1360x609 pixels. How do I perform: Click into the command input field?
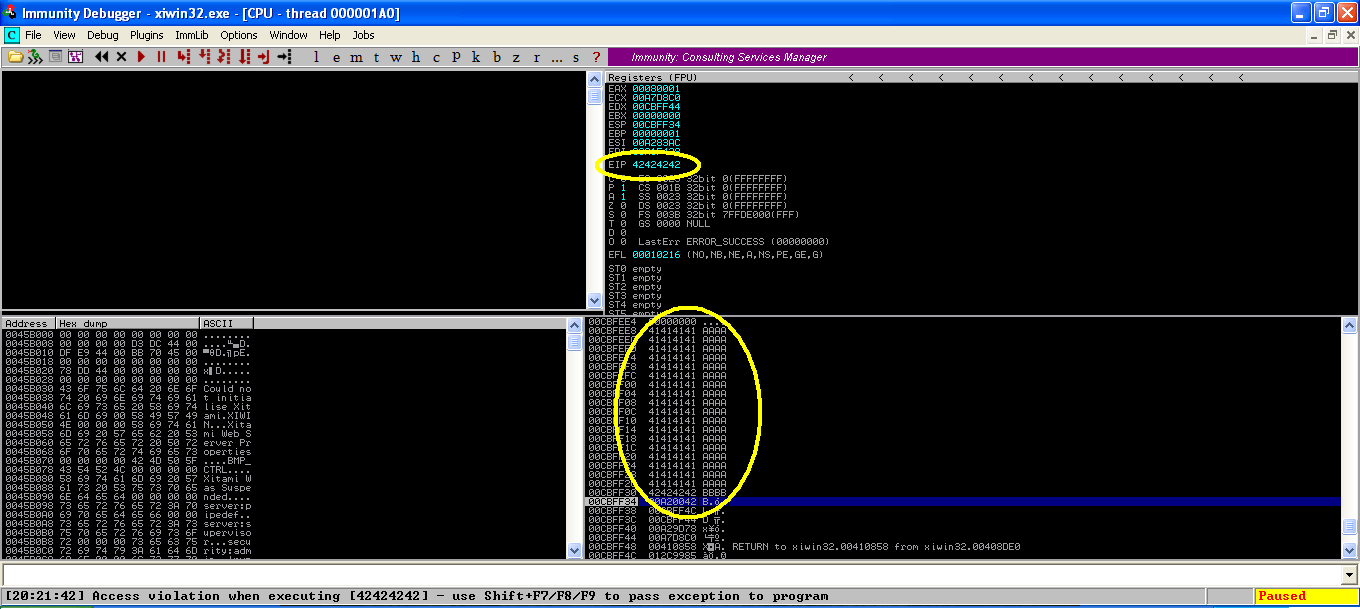670,575
